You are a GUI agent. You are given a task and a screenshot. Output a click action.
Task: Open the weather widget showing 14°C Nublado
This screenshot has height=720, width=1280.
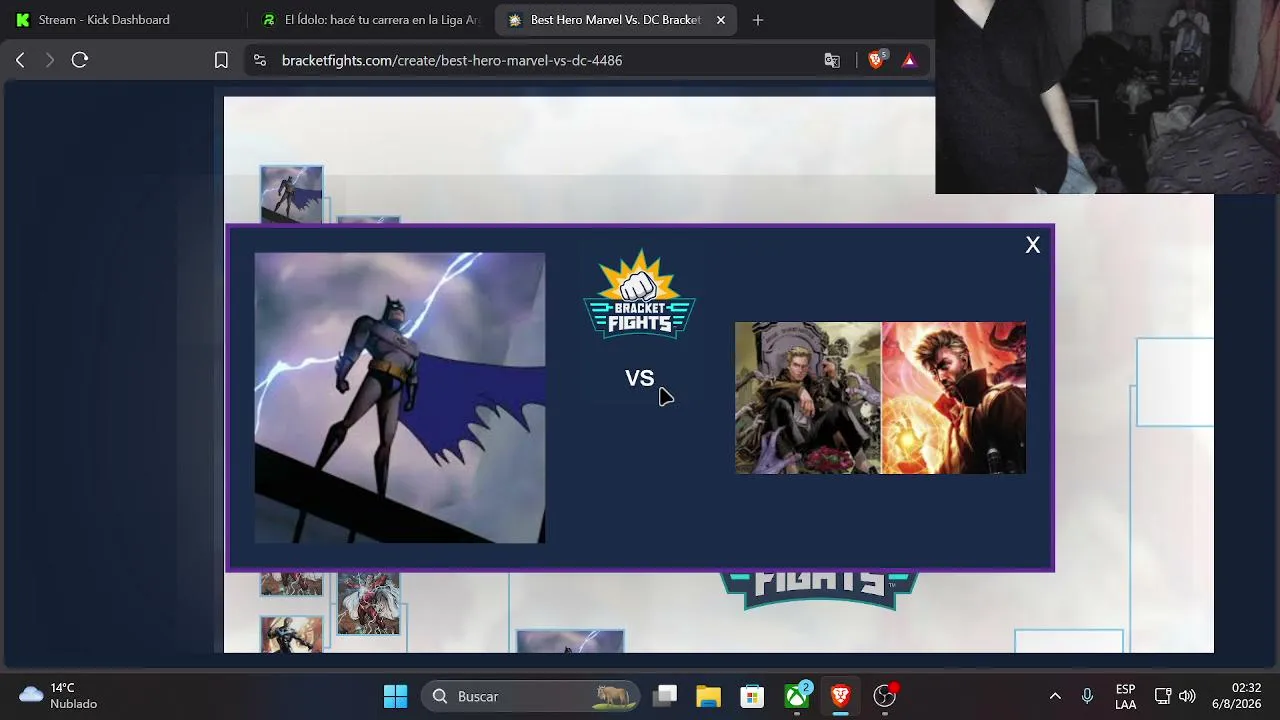(x=60, y=696)
